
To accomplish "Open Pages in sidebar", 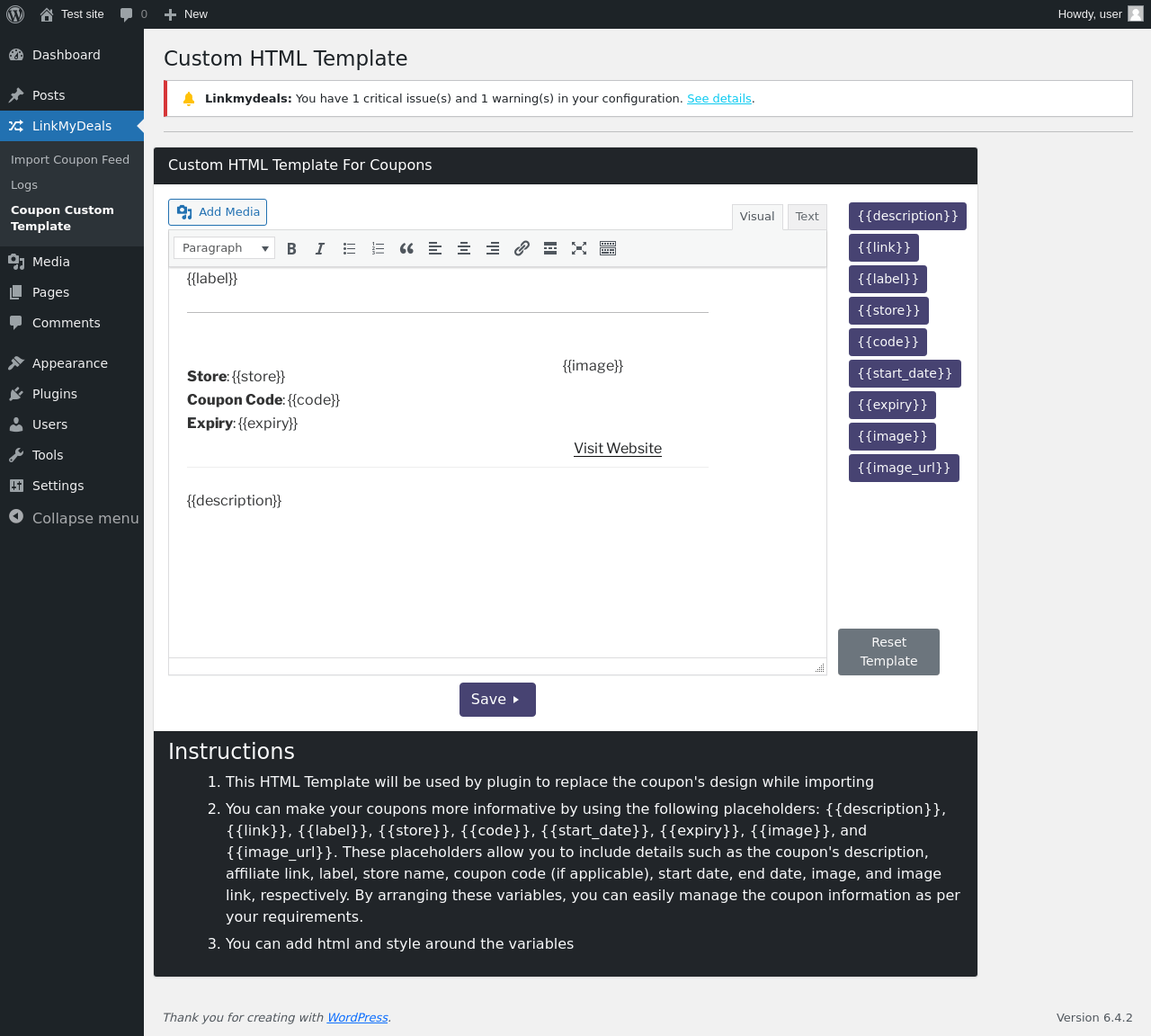I will tap(72, 292).
